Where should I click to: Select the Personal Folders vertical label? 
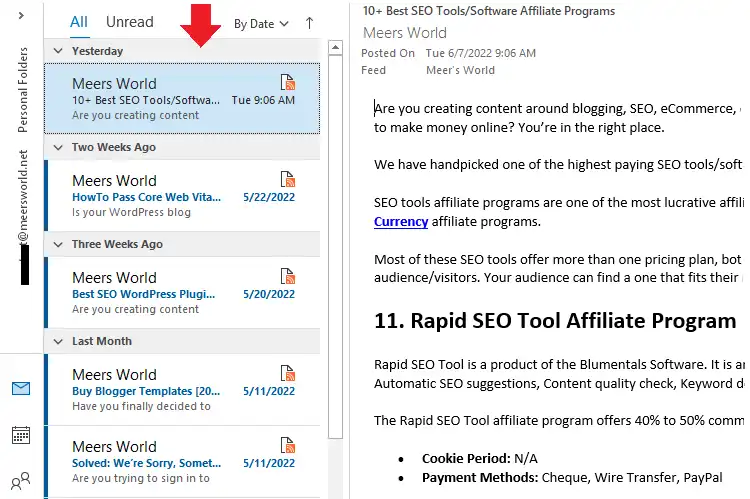(x=22, y=90)
